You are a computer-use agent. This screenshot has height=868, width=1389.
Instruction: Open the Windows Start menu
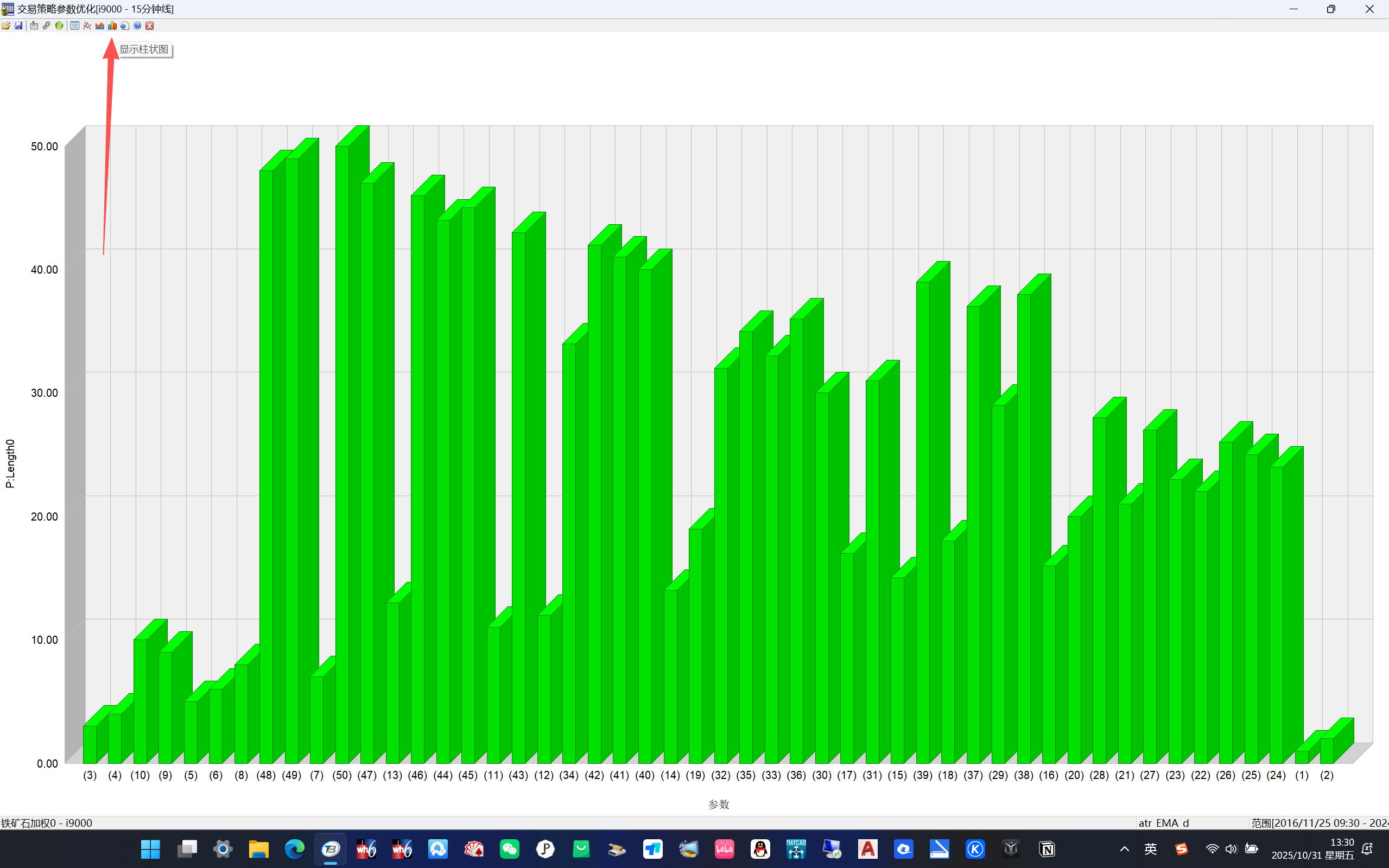pos(150,849)
